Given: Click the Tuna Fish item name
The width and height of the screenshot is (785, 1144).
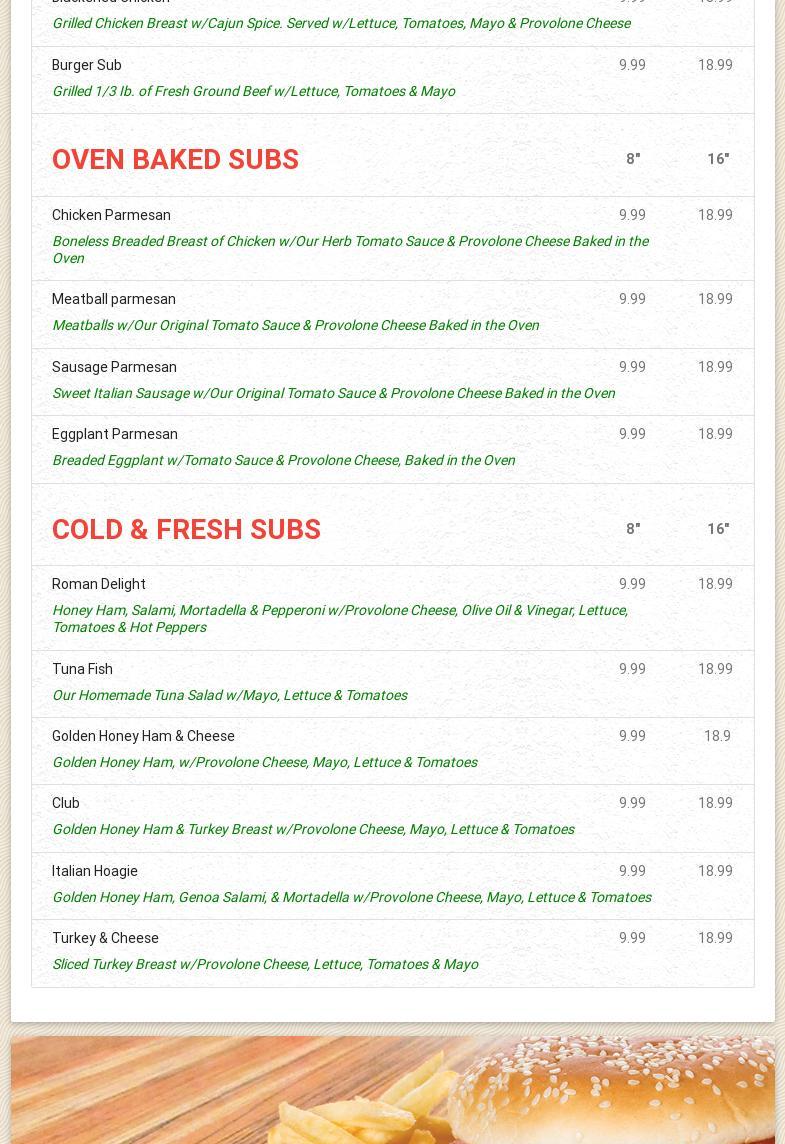Looking at the screenshot, I should (82, 669).
